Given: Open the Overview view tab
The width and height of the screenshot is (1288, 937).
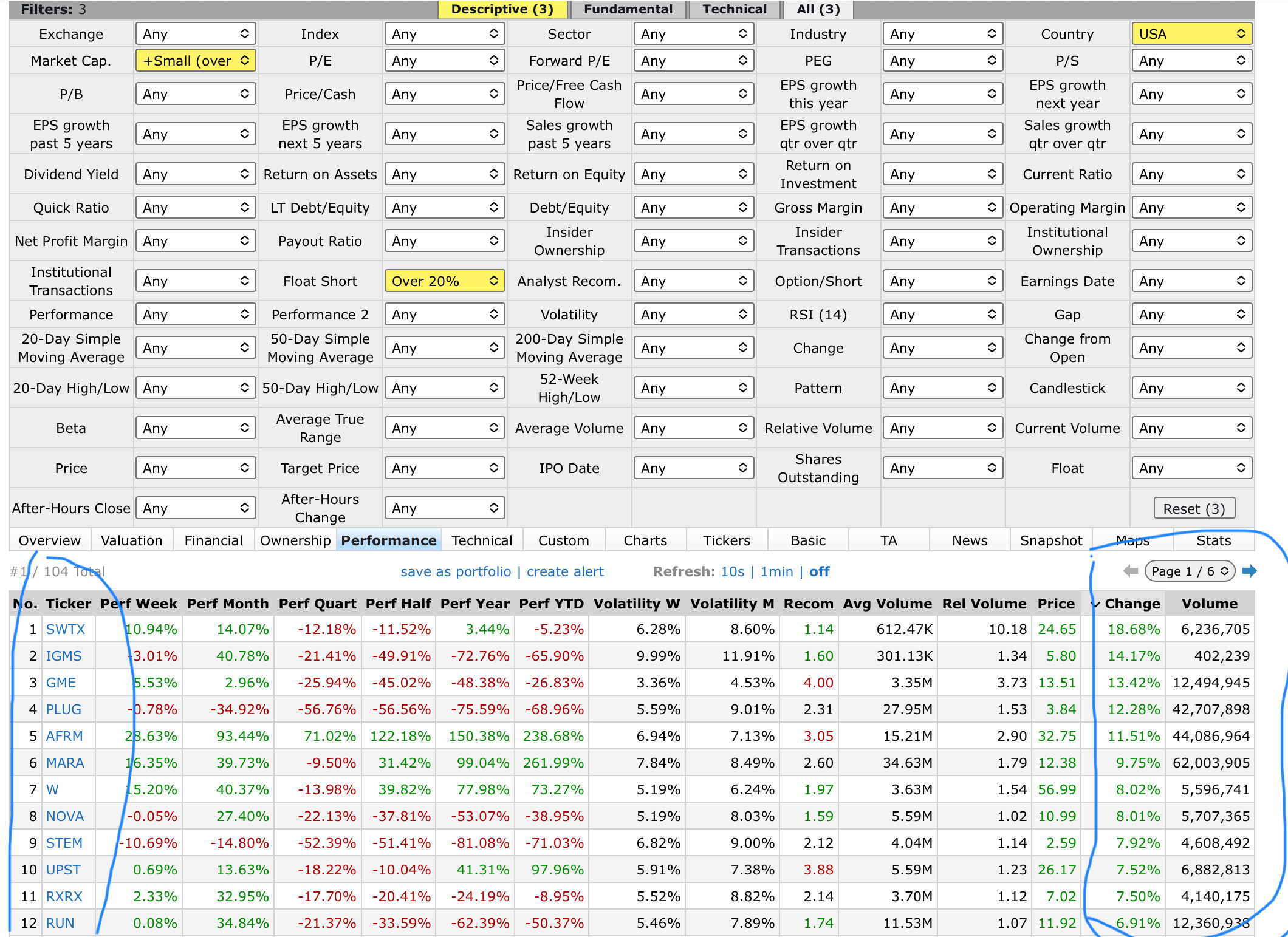Looking at the screenshot, I should [x=50, y=540].
